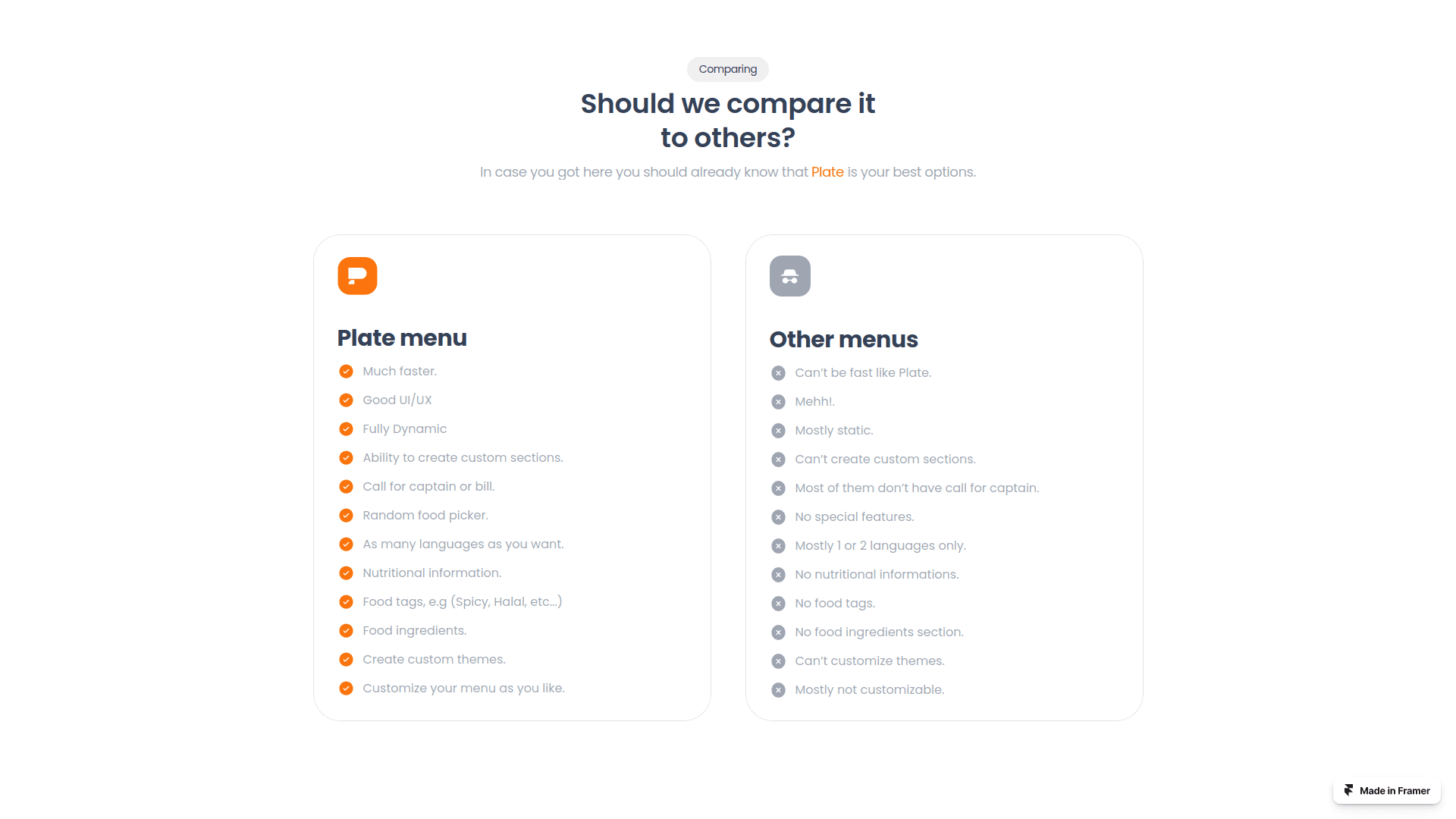Click the No special features text
This screenshot has width=1456, height=819.
[x=854, y=517]
